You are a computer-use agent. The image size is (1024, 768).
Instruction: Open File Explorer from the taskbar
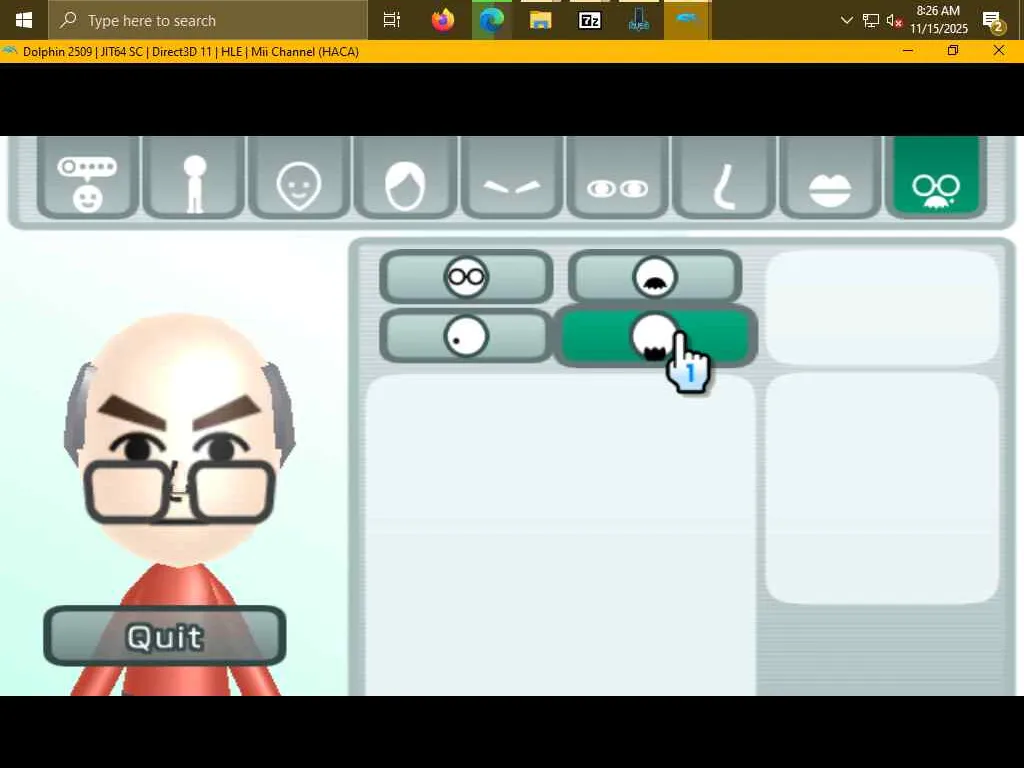pyautogui.click(x=541, y=20)
